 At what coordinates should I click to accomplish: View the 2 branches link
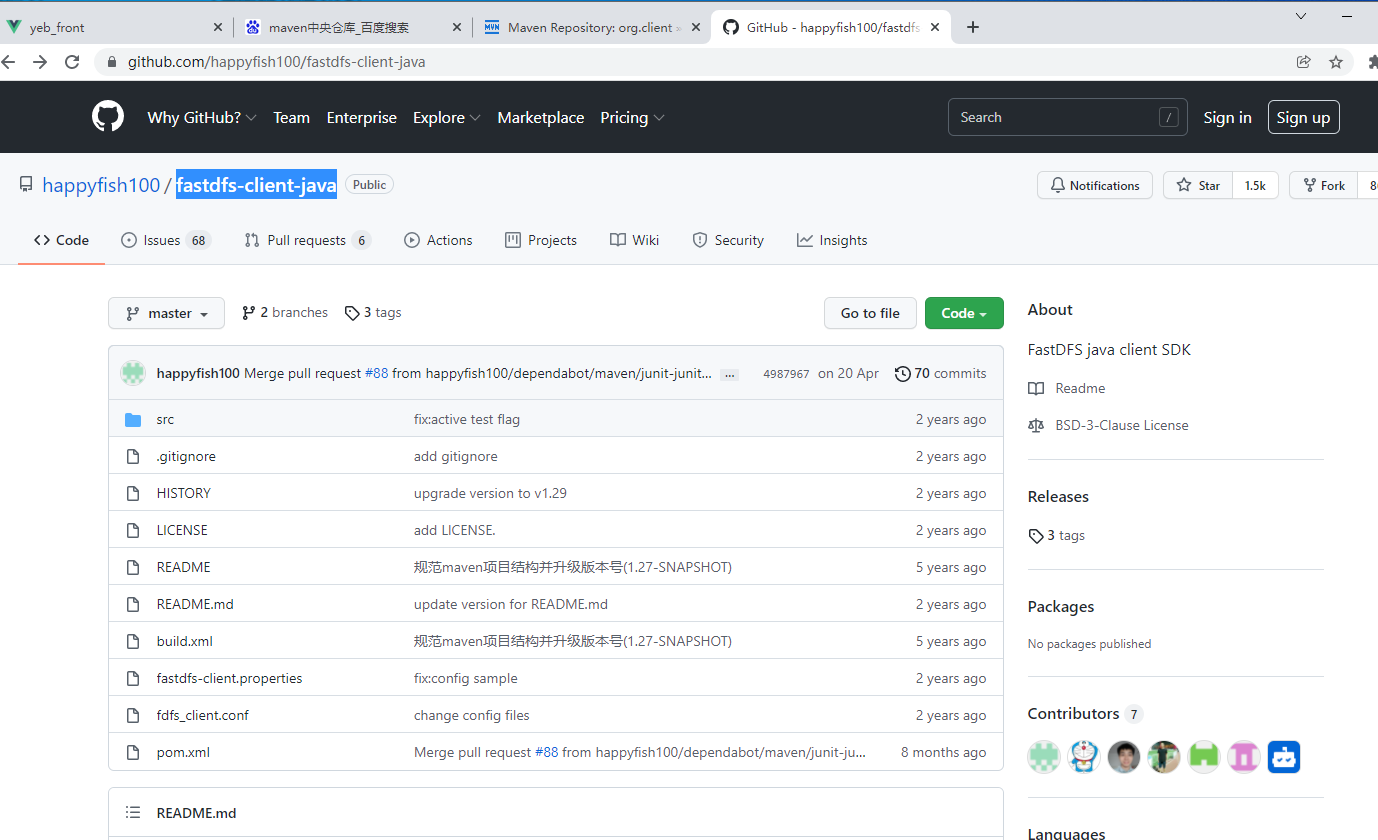coord(285,313)
